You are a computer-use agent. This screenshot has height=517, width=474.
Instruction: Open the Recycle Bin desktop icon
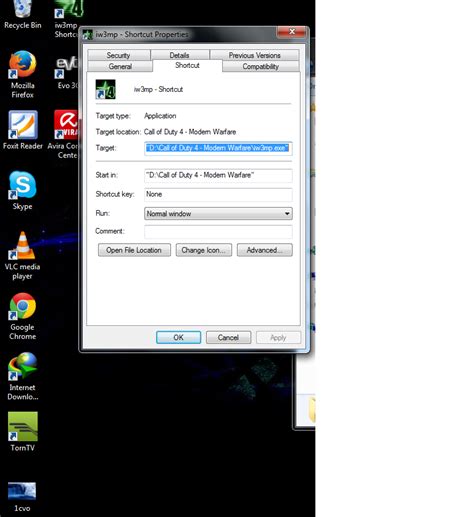[x=23, y=15]
